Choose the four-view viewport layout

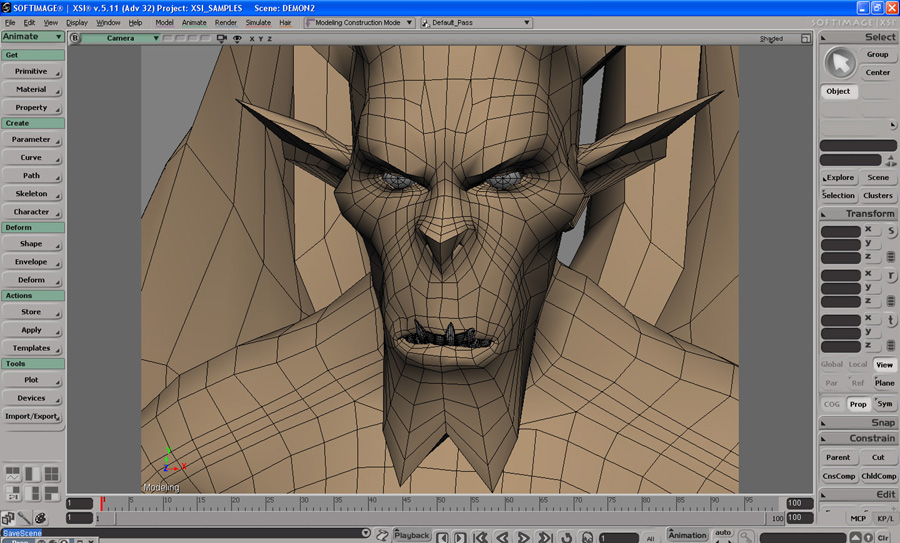click(52, 474)
